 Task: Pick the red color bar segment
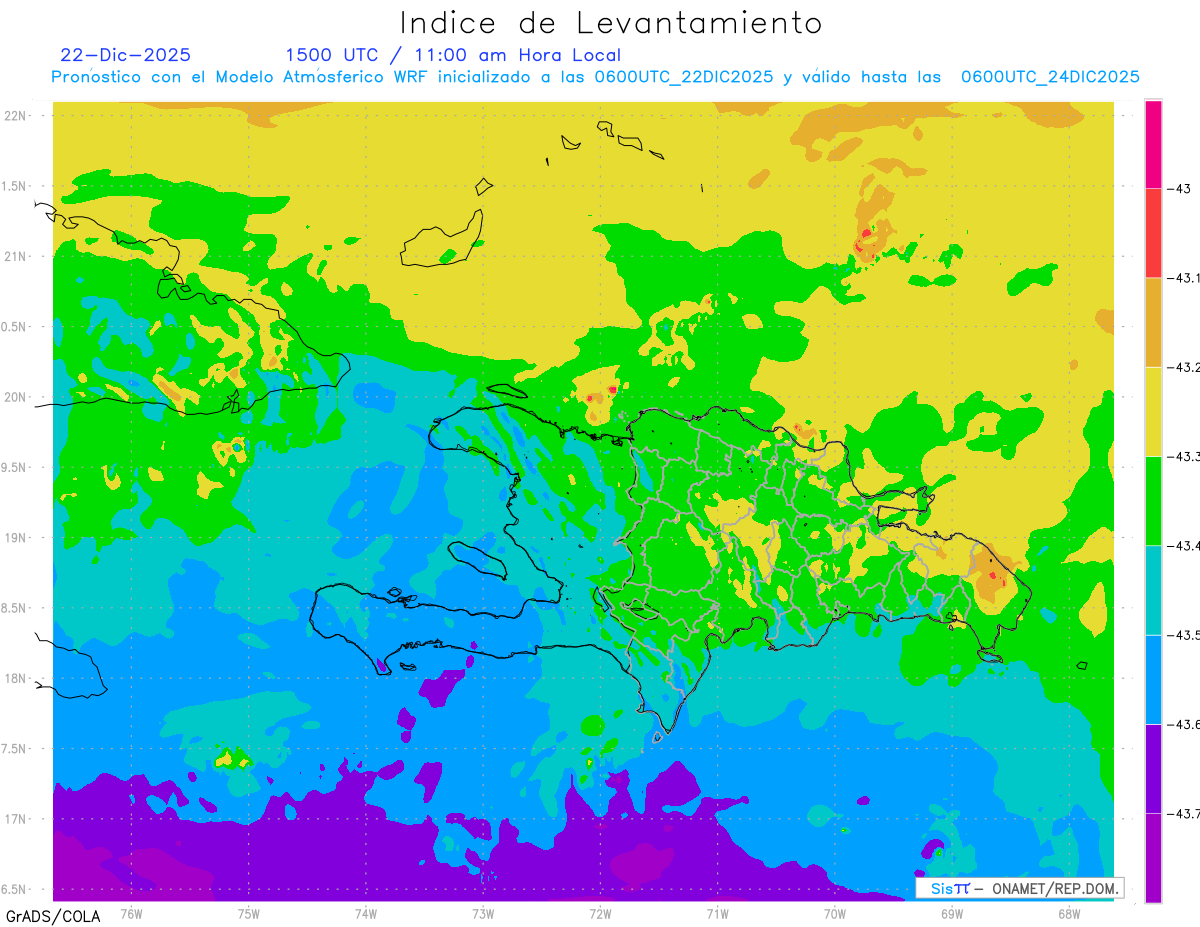click(1153, 233)
